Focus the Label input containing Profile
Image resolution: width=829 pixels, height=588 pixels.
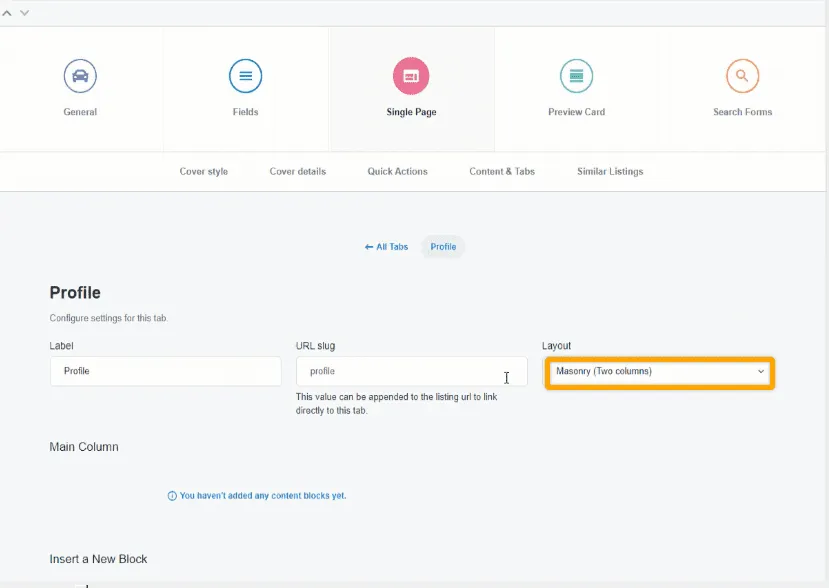pos(165,371)
